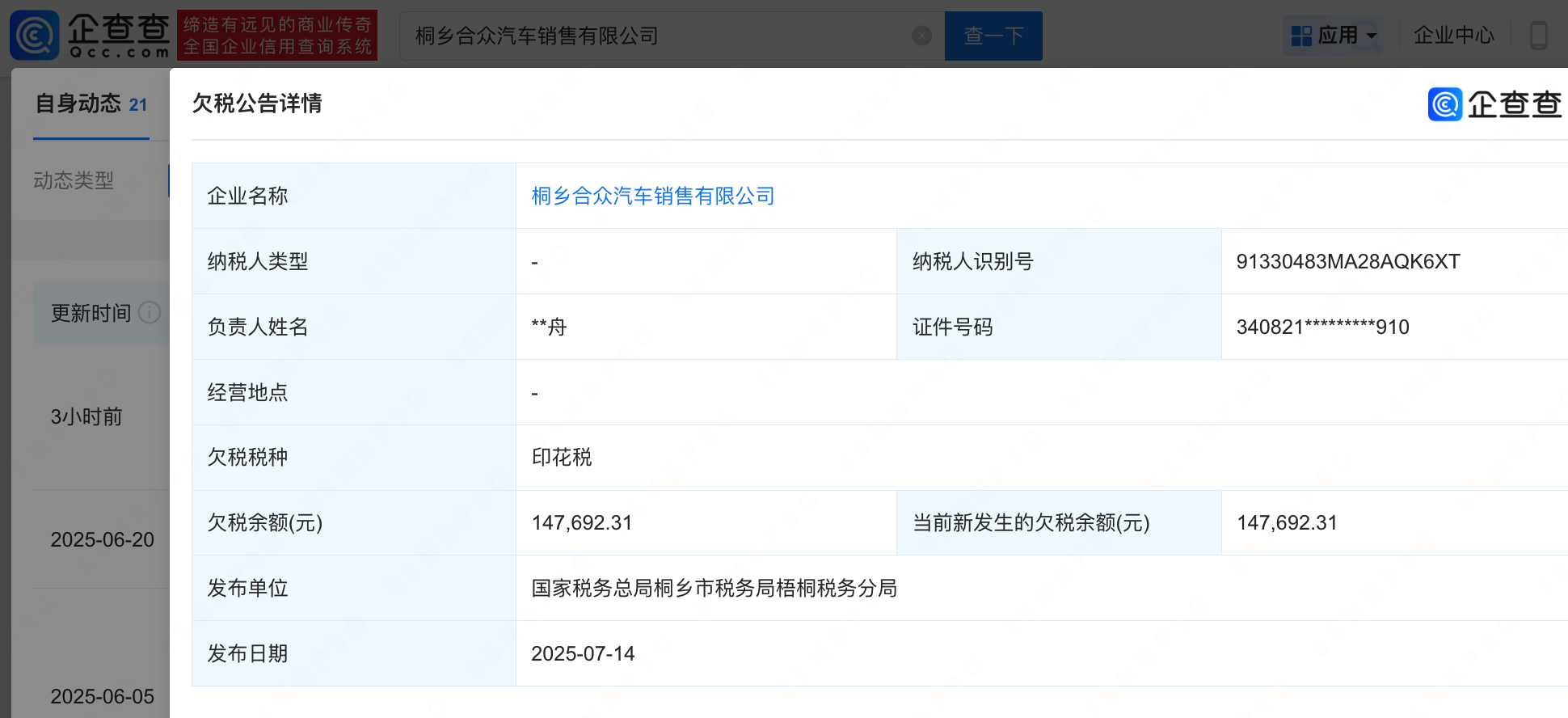This screenshot has height=718, width=1568.
Task: Select the 3小时前 update row
Action: coord(86,417)
